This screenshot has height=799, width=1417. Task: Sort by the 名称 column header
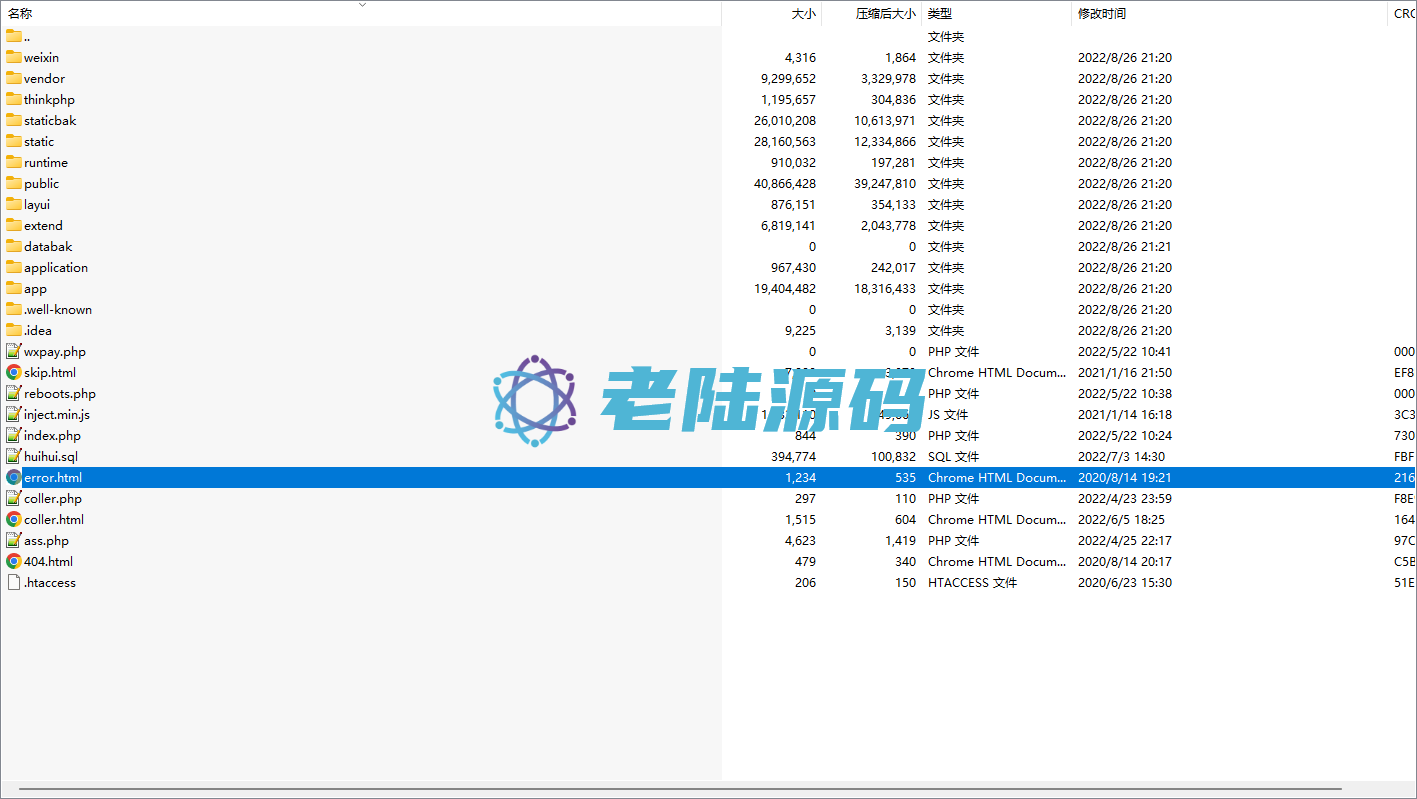pyautogui.click(x=20, y=14)
